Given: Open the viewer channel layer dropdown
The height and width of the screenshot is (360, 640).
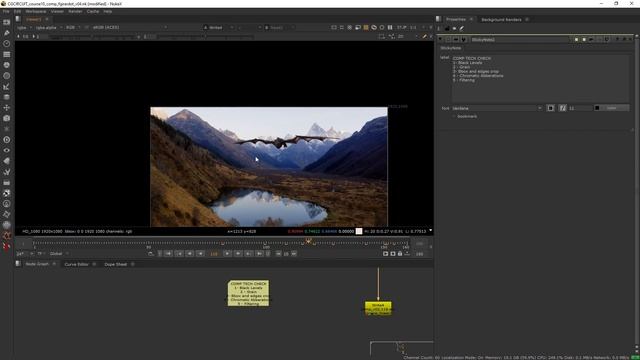Looking at the screenshot, I should click(x=24, y=27).
